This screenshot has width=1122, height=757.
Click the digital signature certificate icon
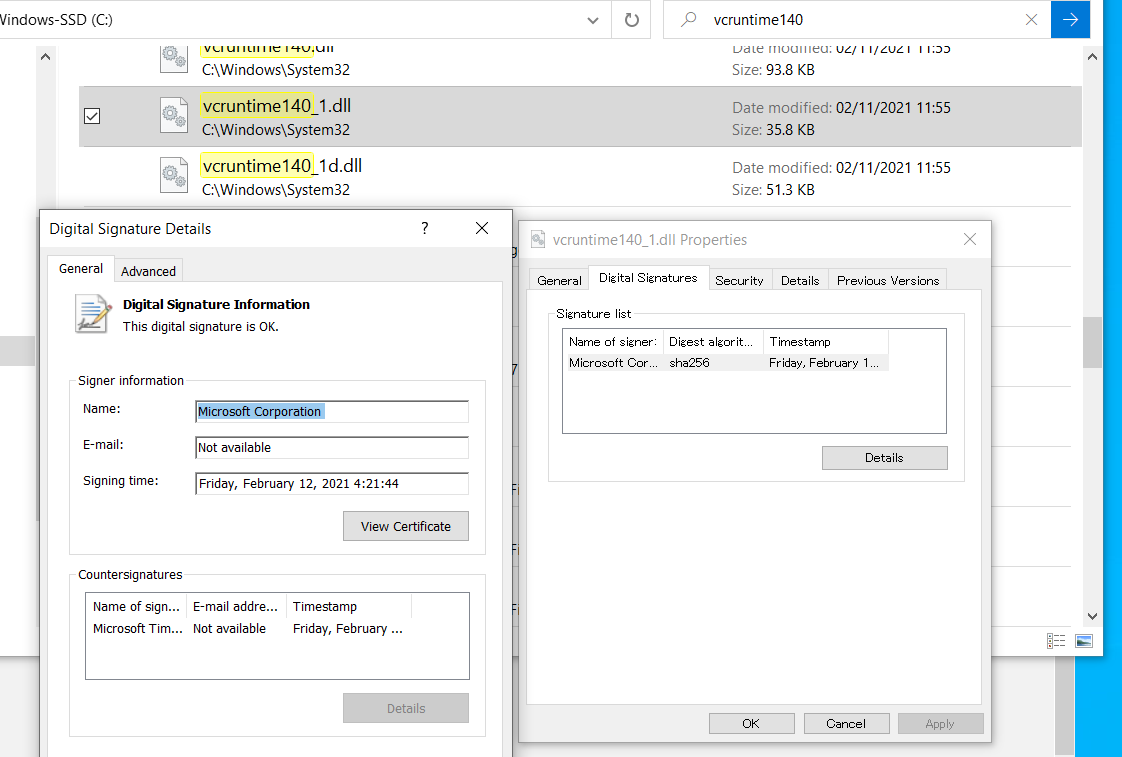click(x=94, y=314)
